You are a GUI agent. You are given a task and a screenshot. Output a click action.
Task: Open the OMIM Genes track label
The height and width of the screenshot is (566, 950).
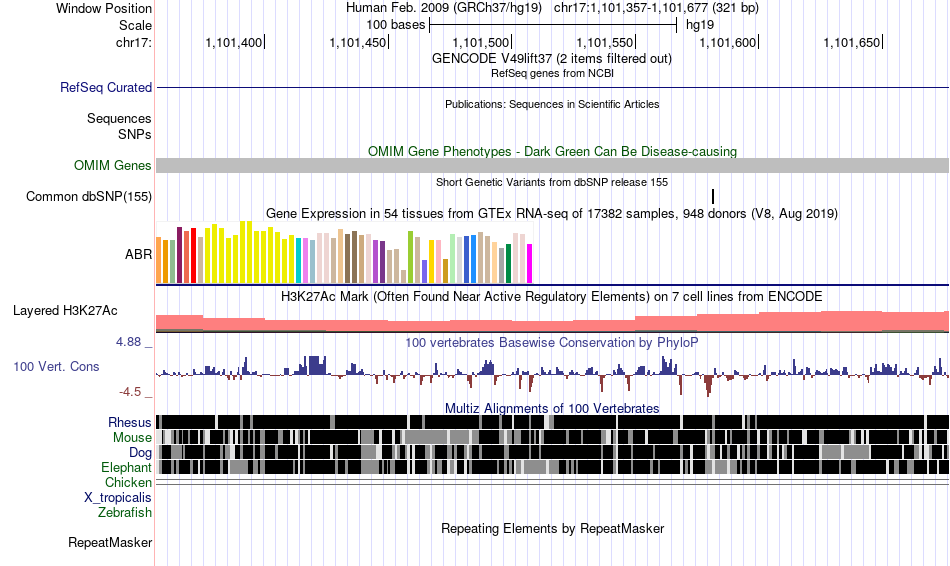[112, 165]
